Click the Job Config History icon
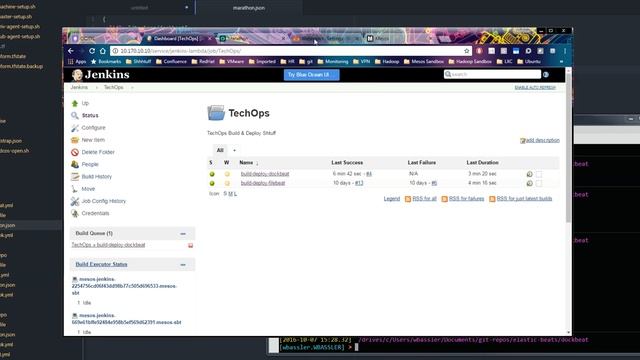The image size is (640, 360). coord(75,201)
